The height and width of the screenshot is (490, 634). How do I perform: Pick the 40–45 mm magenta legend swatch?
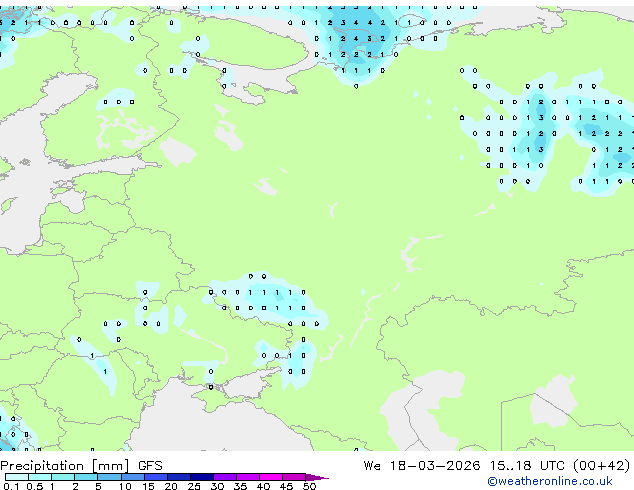[x=271, y=477]
